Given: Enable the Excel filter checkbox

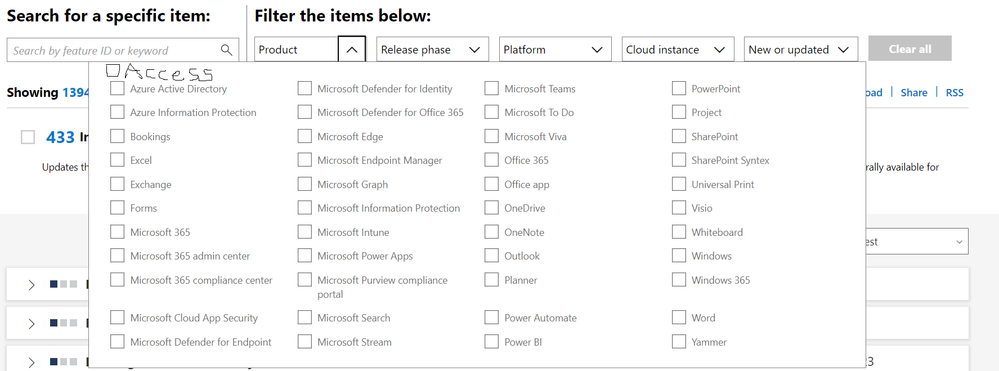Looking at the screenshot, I should pos(117,160).
